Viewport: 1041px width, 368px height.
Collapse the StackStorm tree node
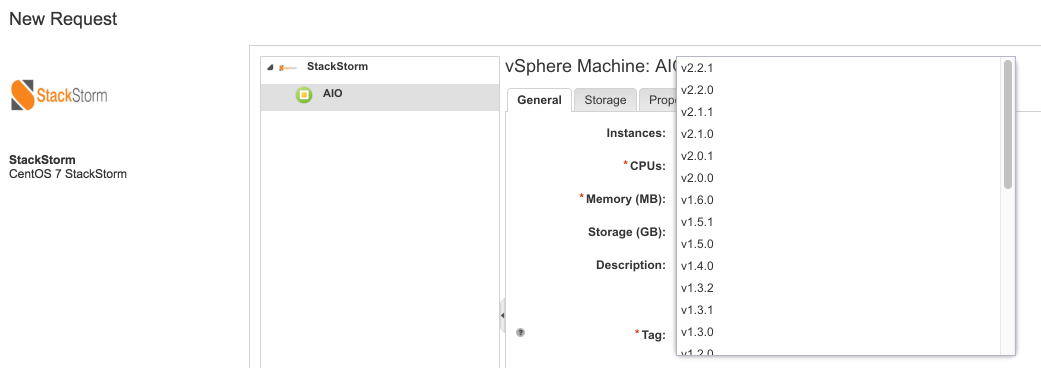[x=270, y=67]
